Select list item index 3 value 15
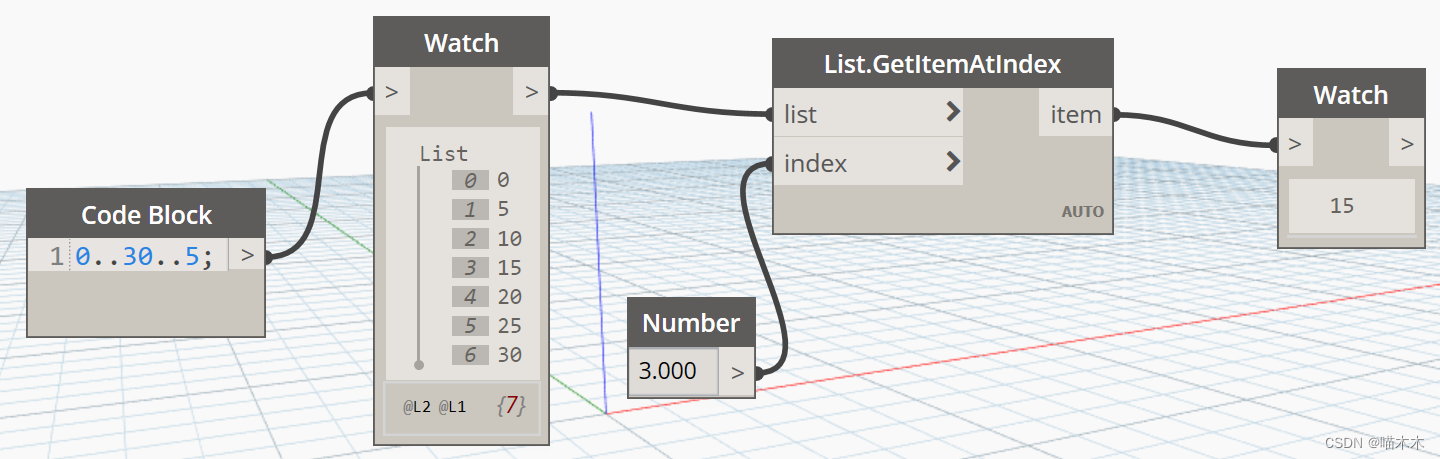The height and width of the screenshot is (459, 1440). coord(486,267)
